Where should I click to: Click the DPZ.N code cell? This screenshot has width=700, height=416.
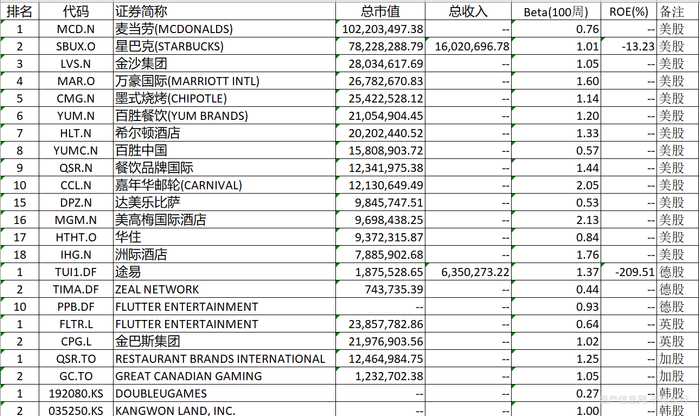[x=76, y=203]
